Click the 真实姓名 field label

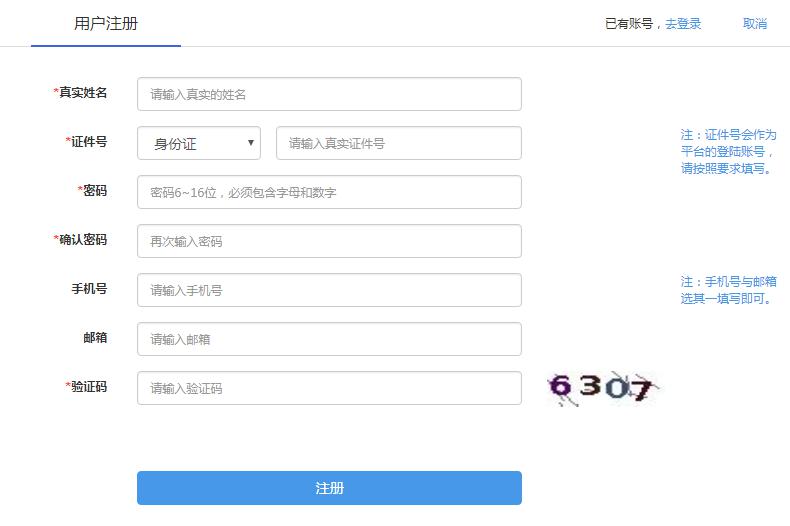[x=81, y=93]
